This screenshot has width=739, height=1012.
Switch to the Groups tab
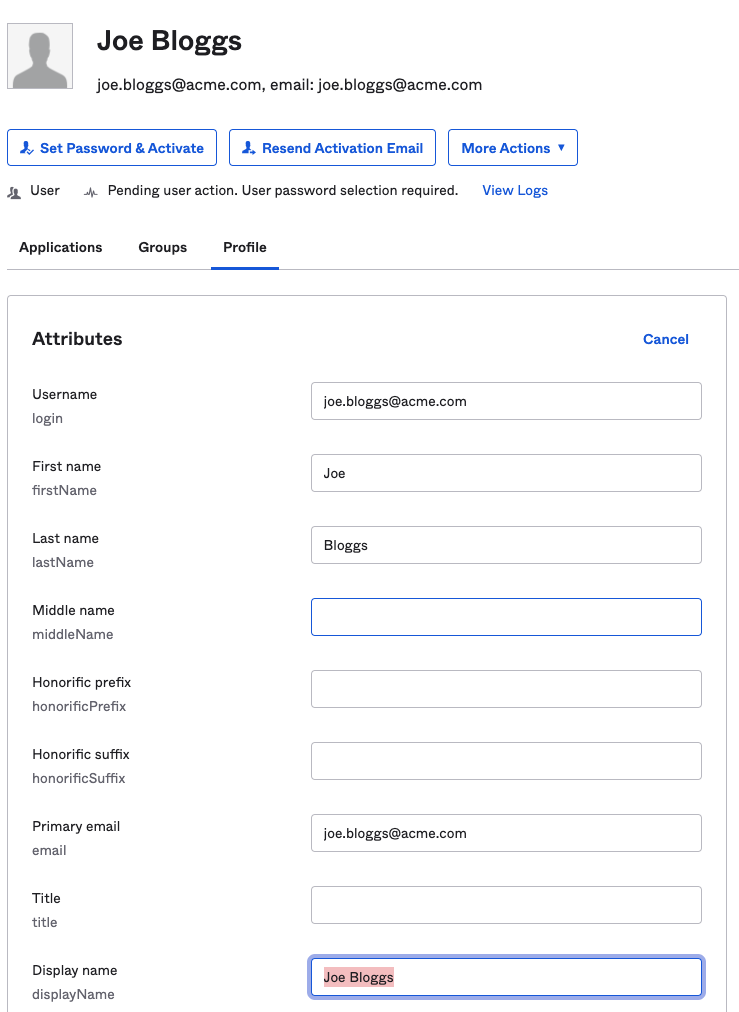(163, 247)
